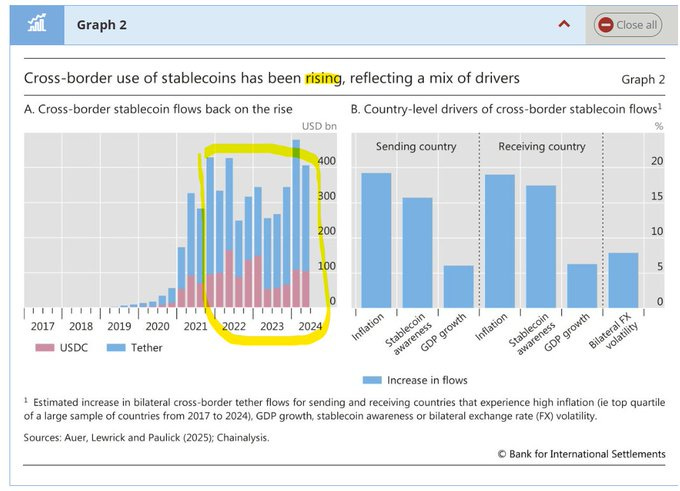This screenshot has height=491, width=680.
Task: Click the 2022 axis label
Action: pos(234,326)
